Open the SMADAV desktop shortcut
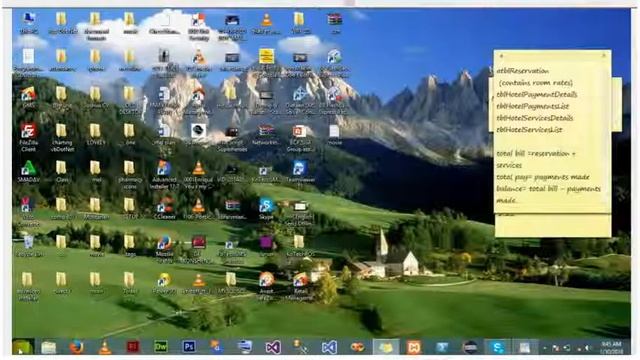This screenshot has height=360, width=640. (28, 171)
